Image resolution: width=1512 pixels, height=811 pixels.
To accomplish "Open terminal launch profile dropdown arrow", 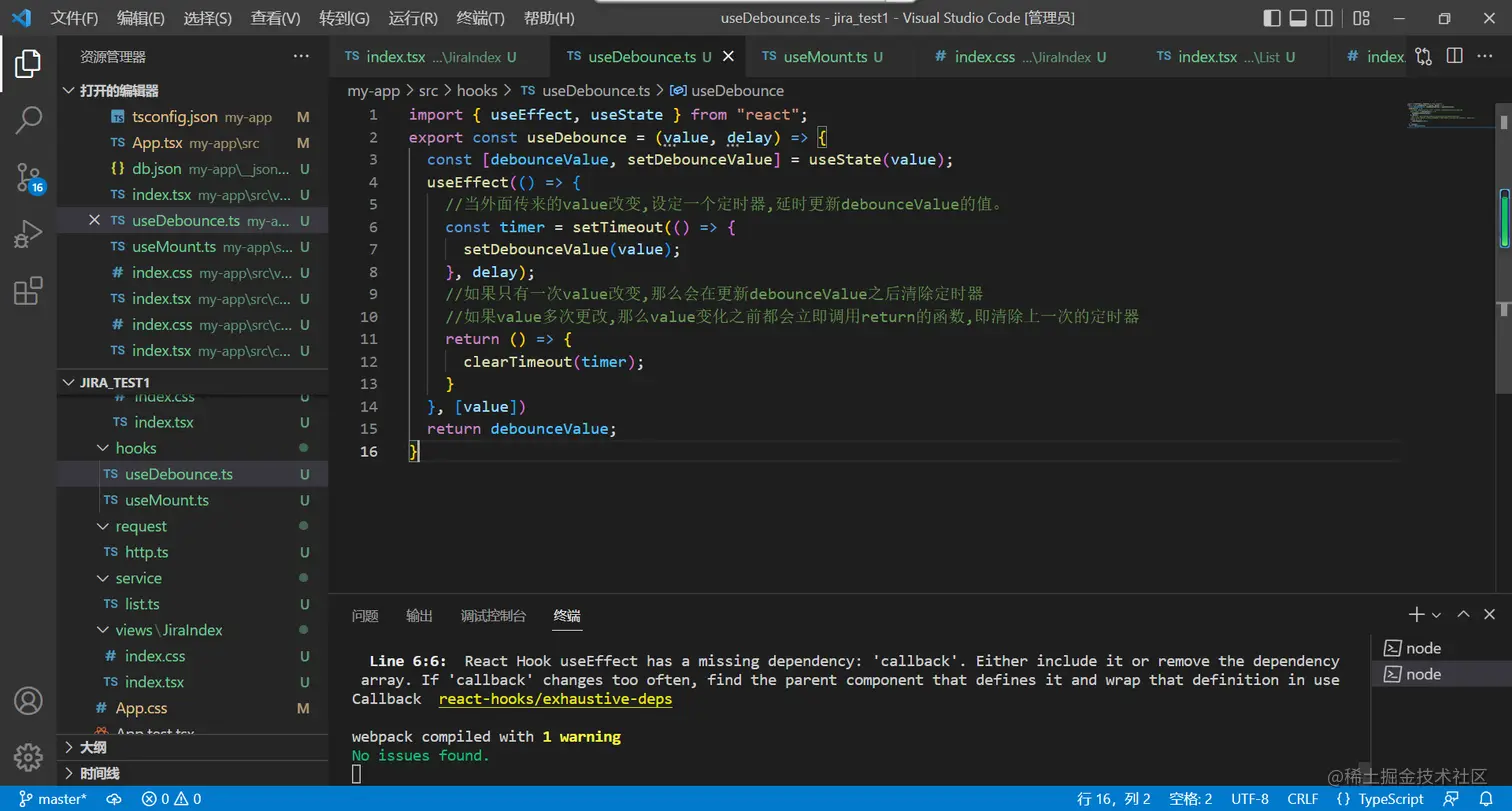I will (x=1437, y=615).
